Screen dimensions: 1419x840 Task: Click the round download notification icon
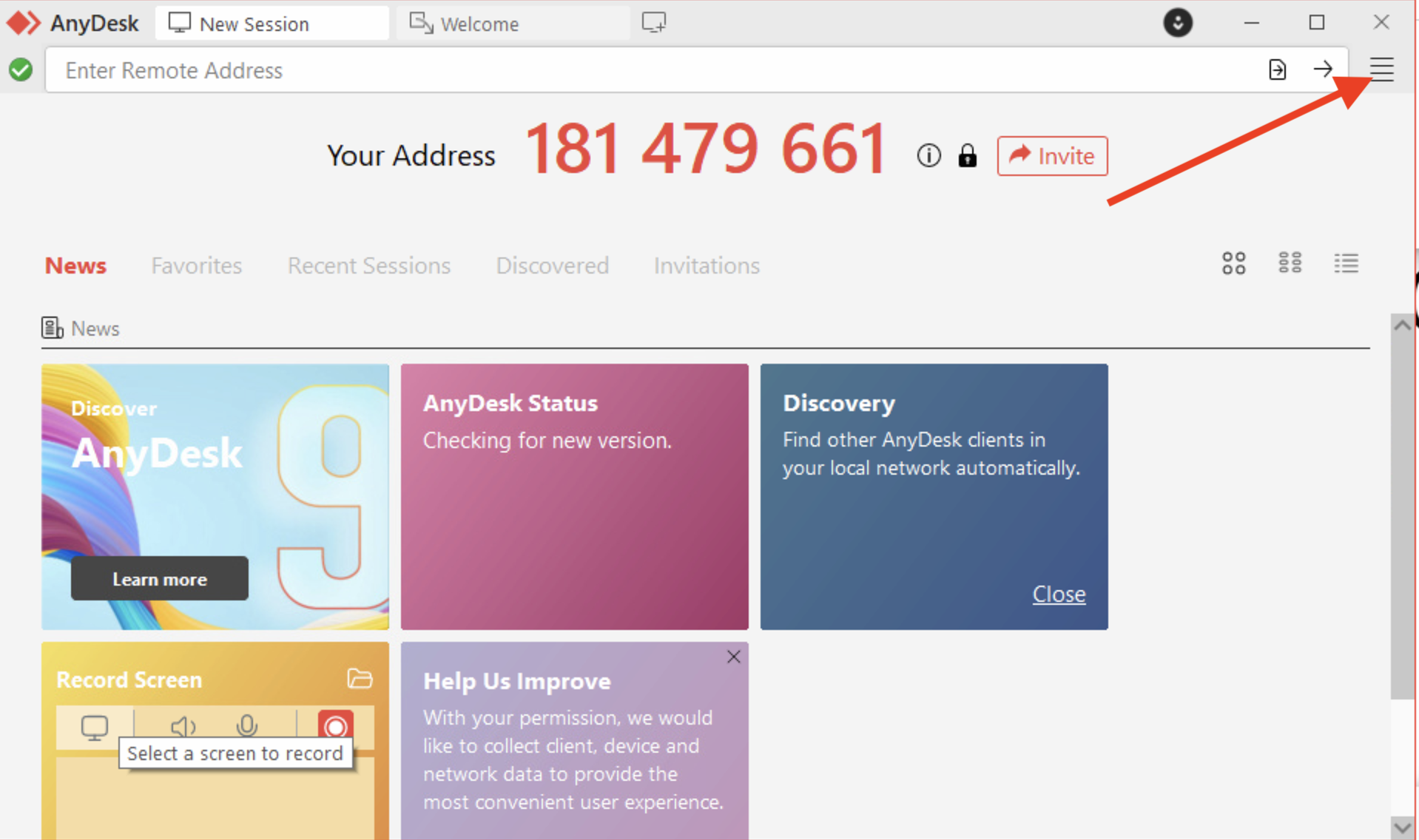(x=1178, y=23)
